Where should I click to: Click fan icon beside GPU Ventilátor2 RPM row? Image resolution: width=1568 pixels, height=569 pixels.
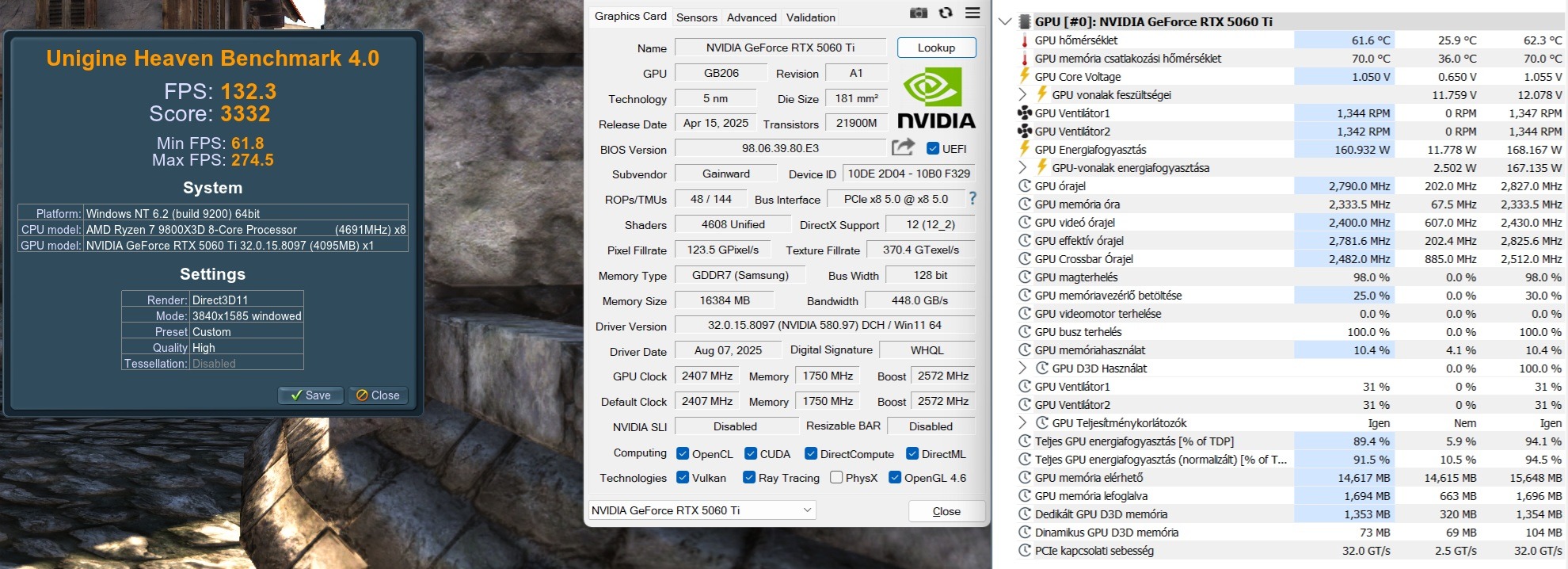click(x=1025, y=131)
